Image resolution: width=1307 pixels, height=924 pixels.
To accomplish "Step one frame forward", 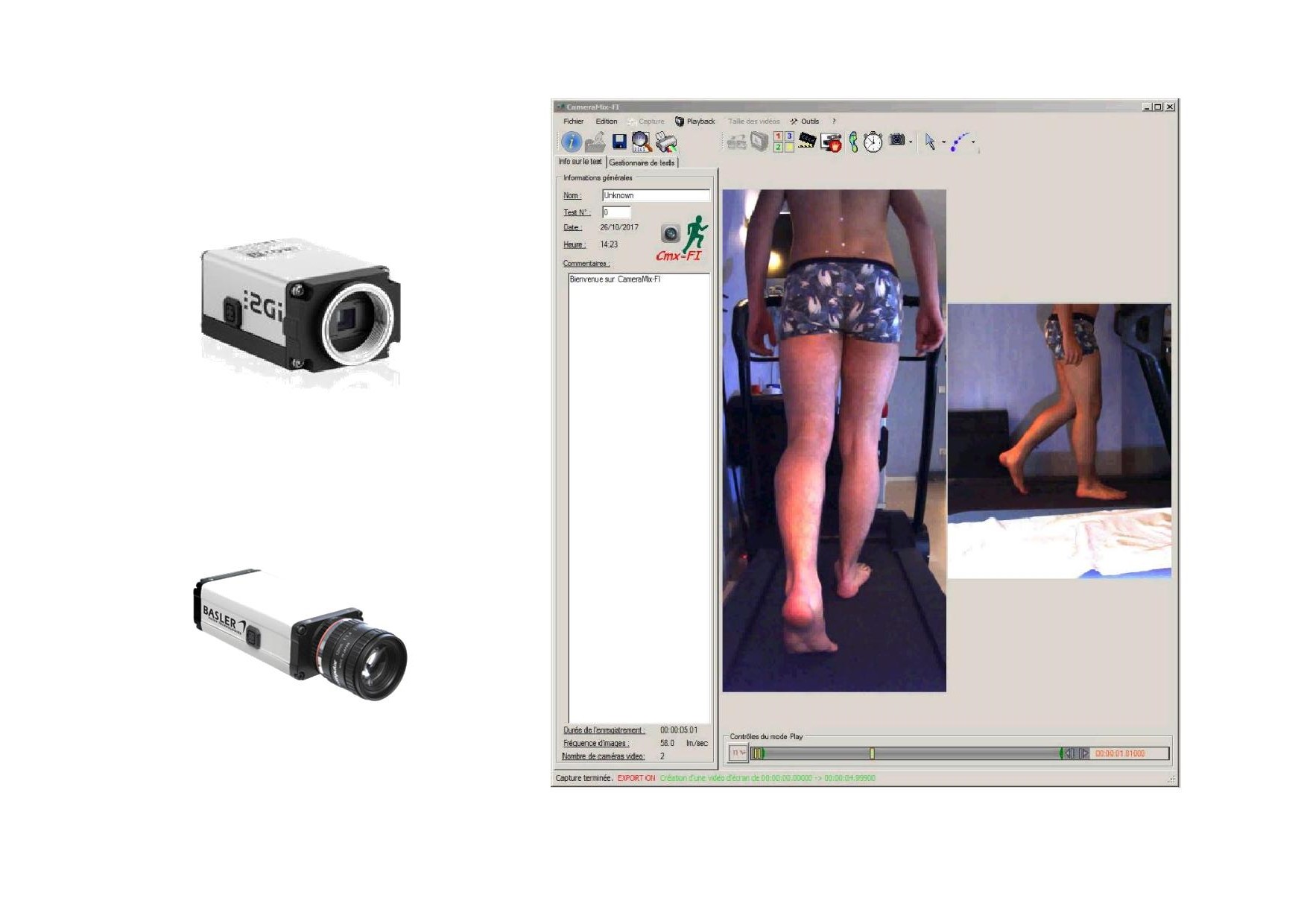I will click(1083, 753).
